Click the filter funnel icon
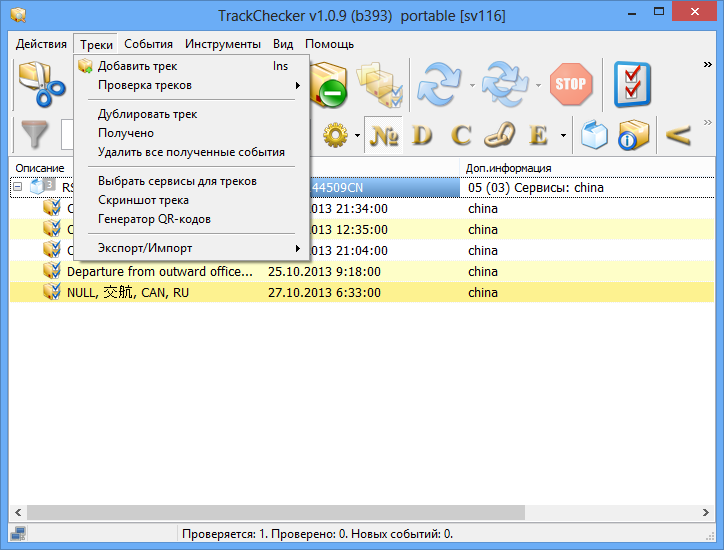 pyautogui.click(x=34, y=135)
